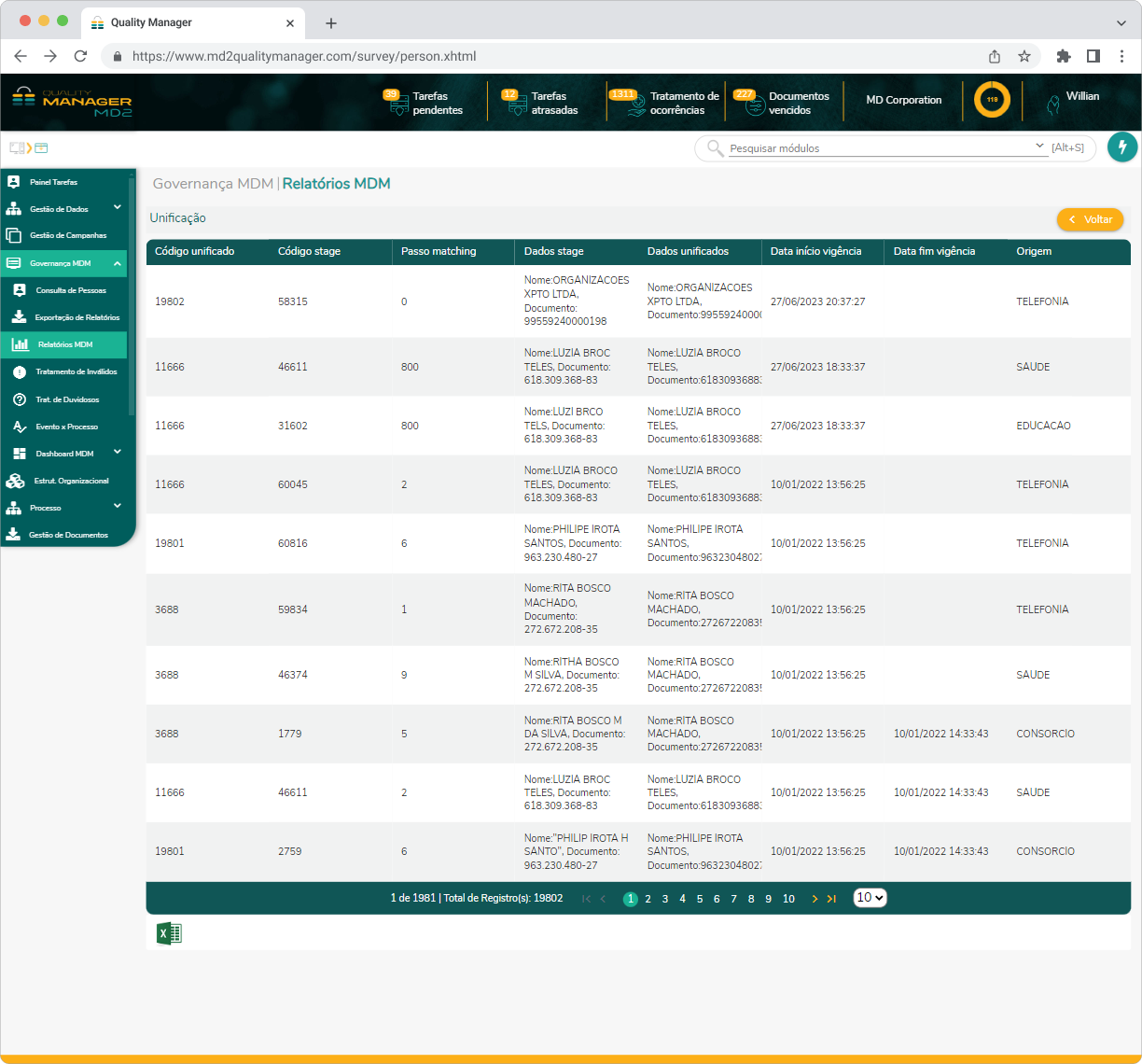This screenshot has width=1142, height=1064.
Task: Open Tarefas pendentes notification icon
Action: click(398, 103)
